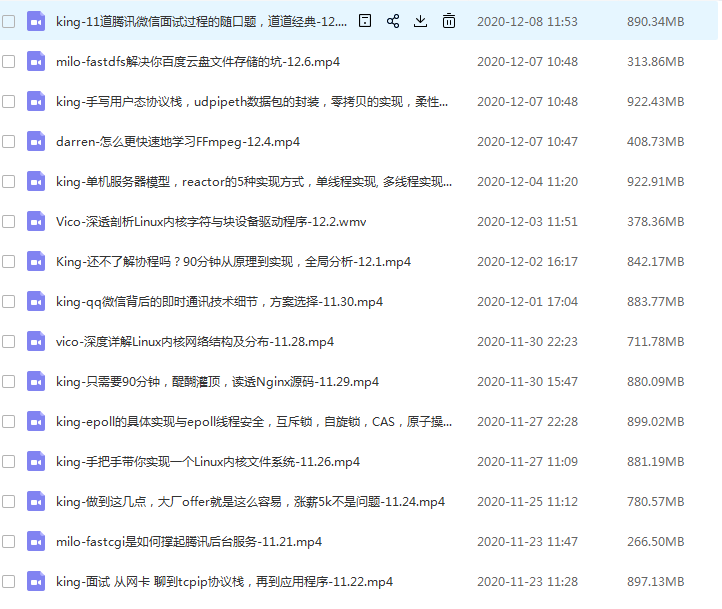Click size value 408.73MB
Viewport: 722px width, 609px height.
[655, 142]
